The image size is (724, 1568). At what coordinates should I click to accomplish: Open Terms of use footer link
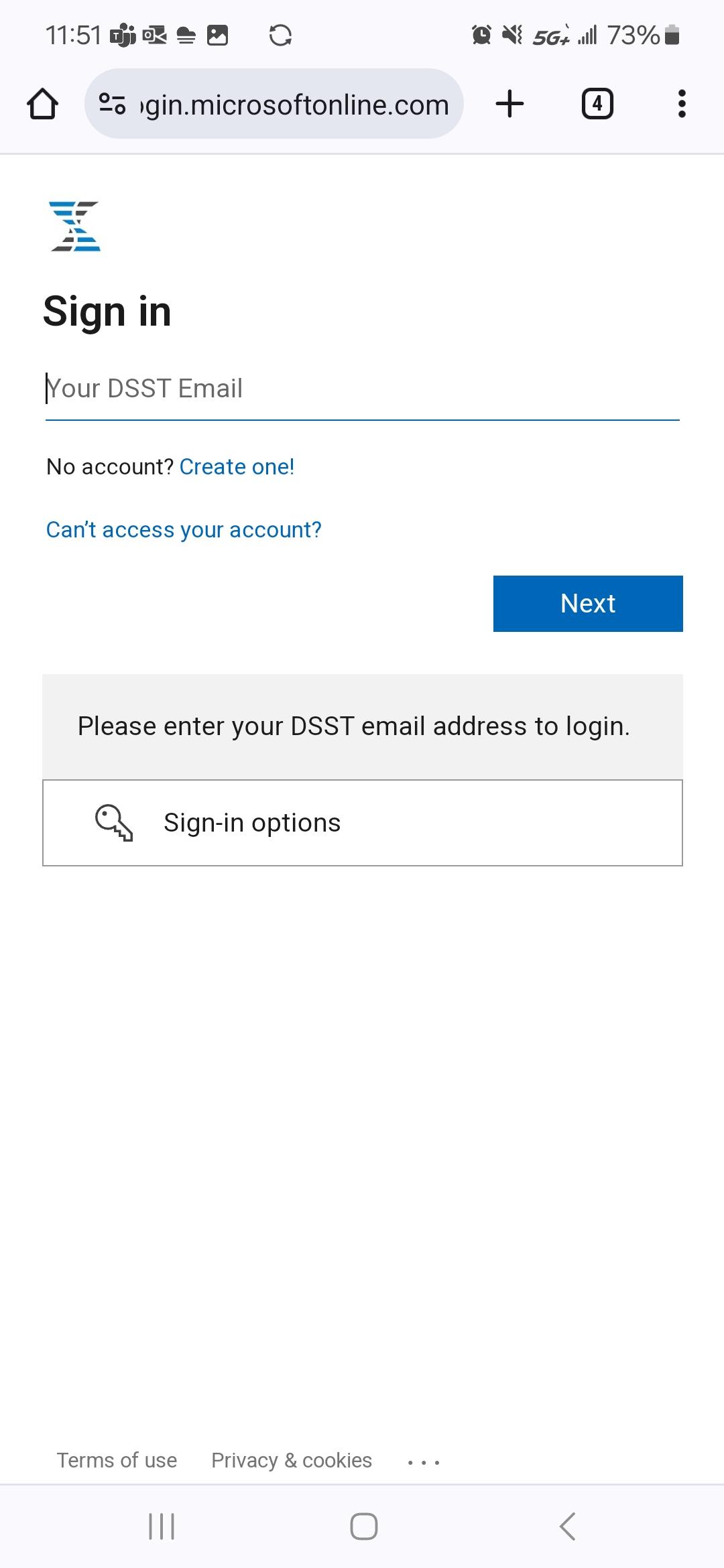click(117, 1460)
